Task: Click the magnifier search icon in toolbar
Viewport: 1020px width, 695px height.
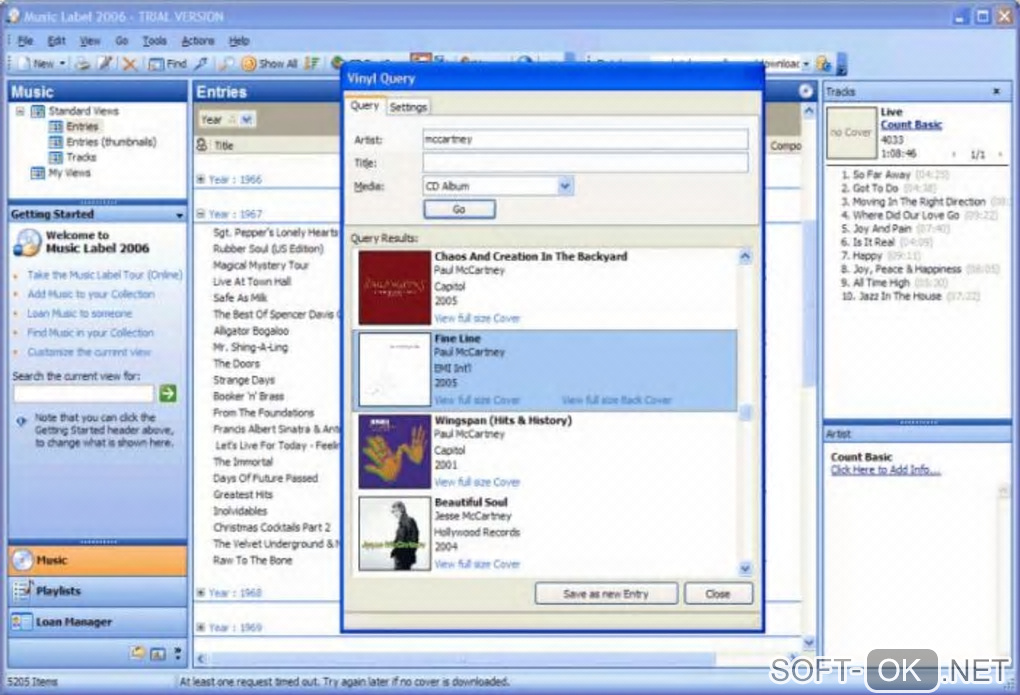Action: pyautogui.click(x=226, y=64)
